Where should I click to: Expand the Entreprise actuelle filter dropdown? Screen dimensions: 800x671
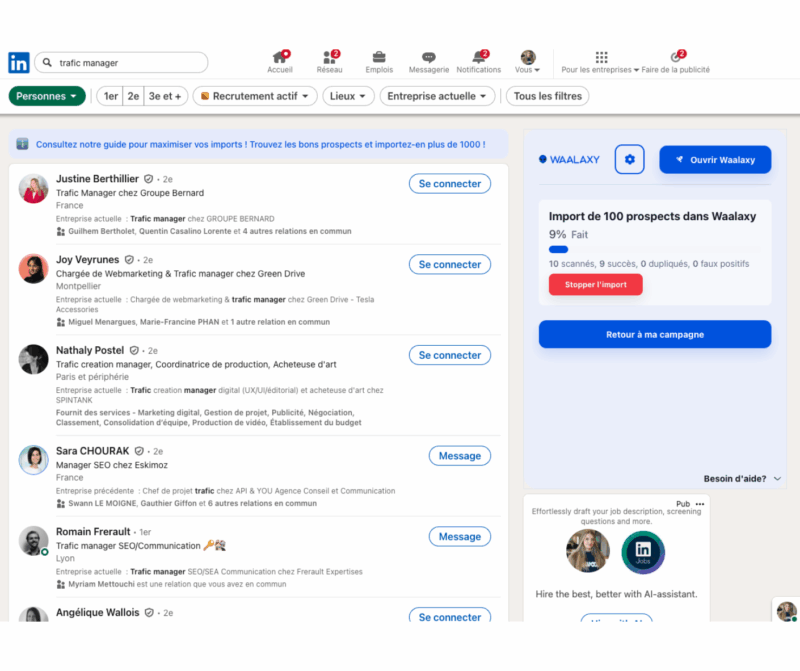438,96
